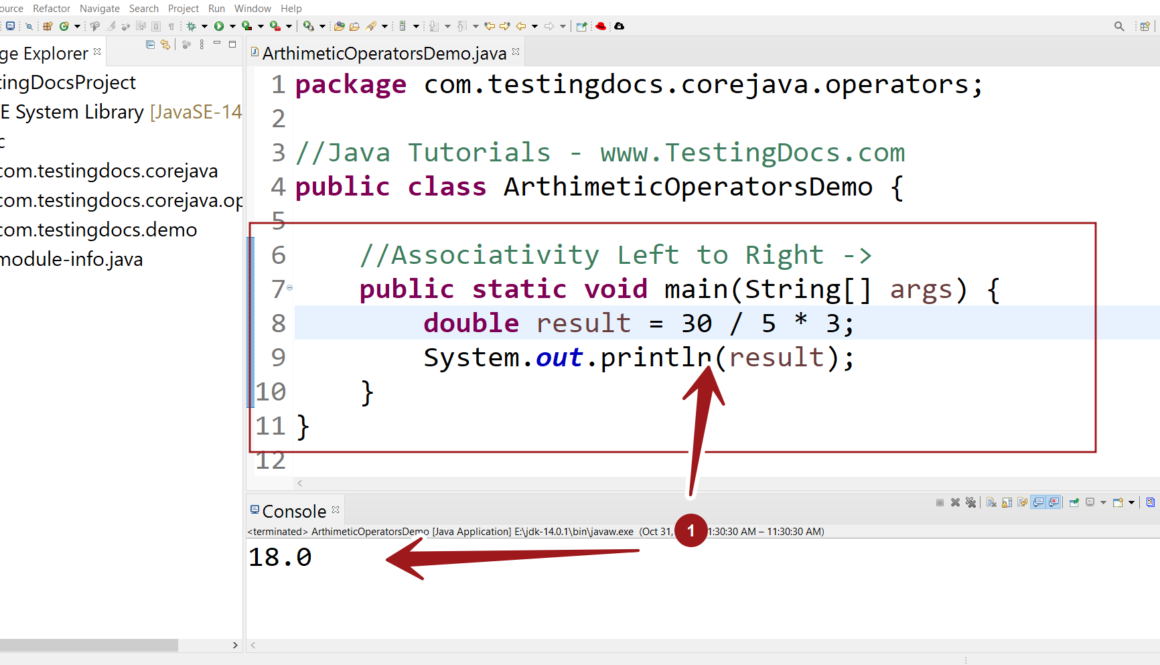1160x665 pixels.
Task: Click the Search magnifier icon at top right
Action: pyautogui.click(x=1119, y=26)
